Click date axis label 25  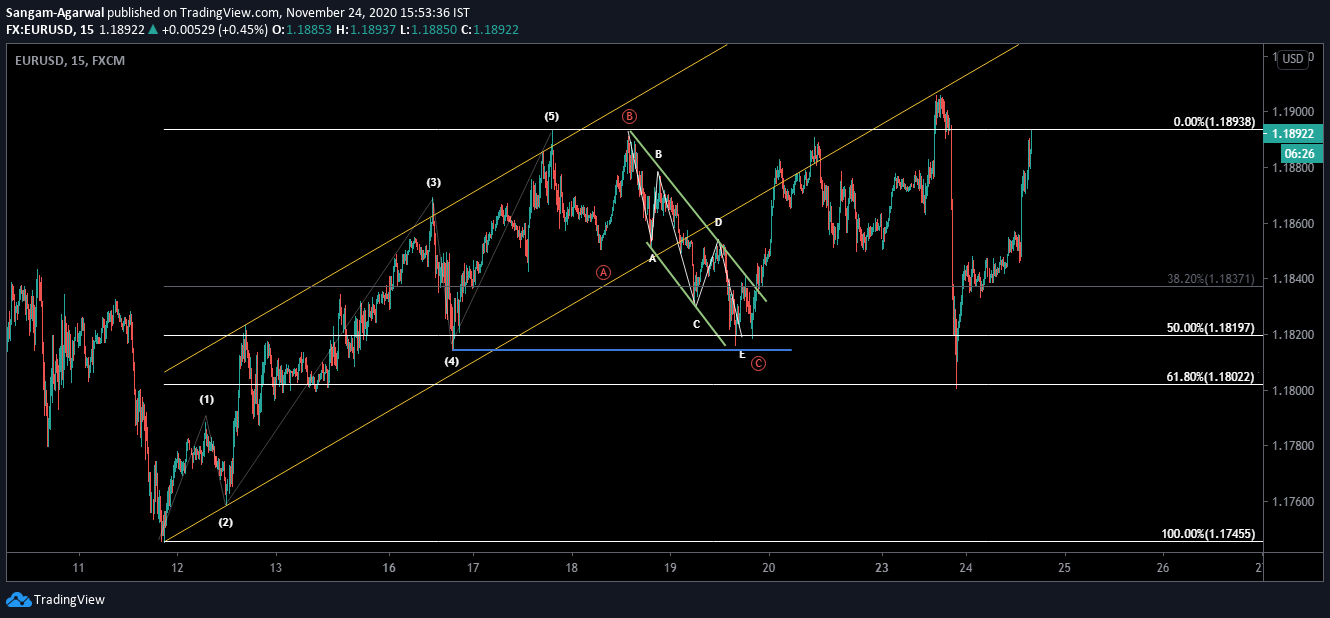coord(1064,568)
